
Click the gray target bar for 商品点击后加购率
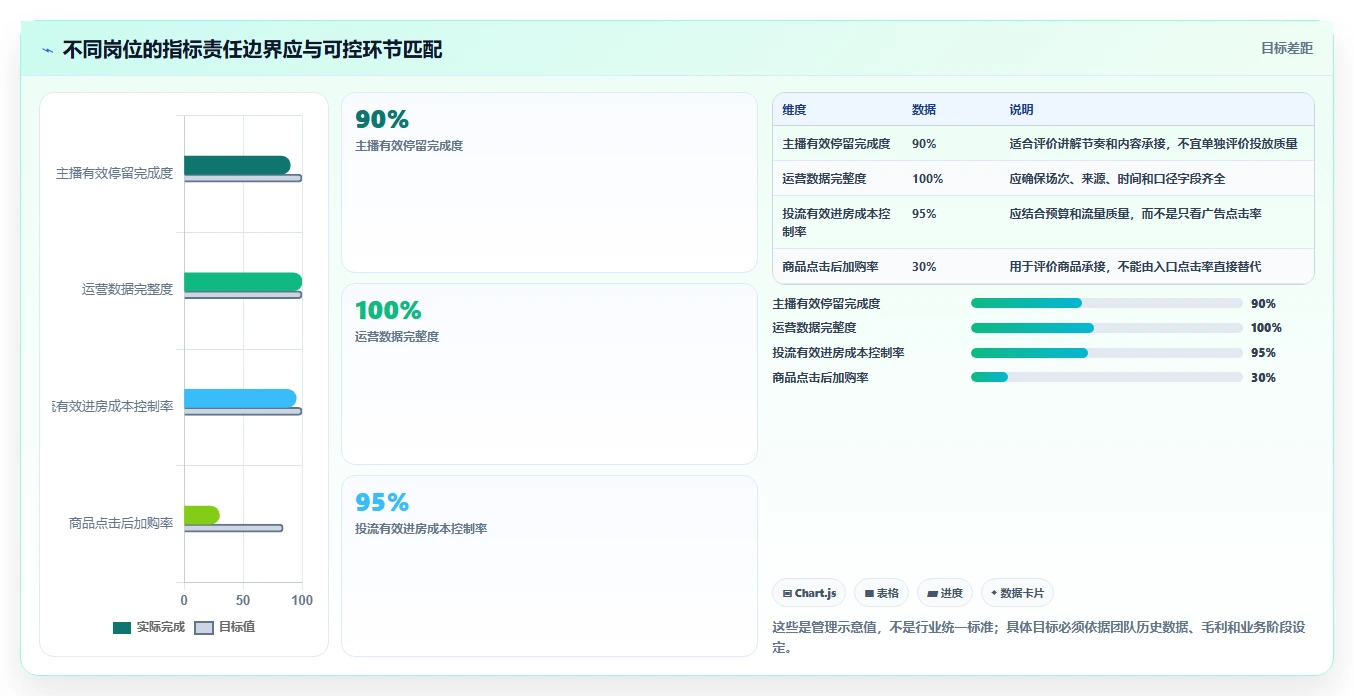(x=233, y=528)
